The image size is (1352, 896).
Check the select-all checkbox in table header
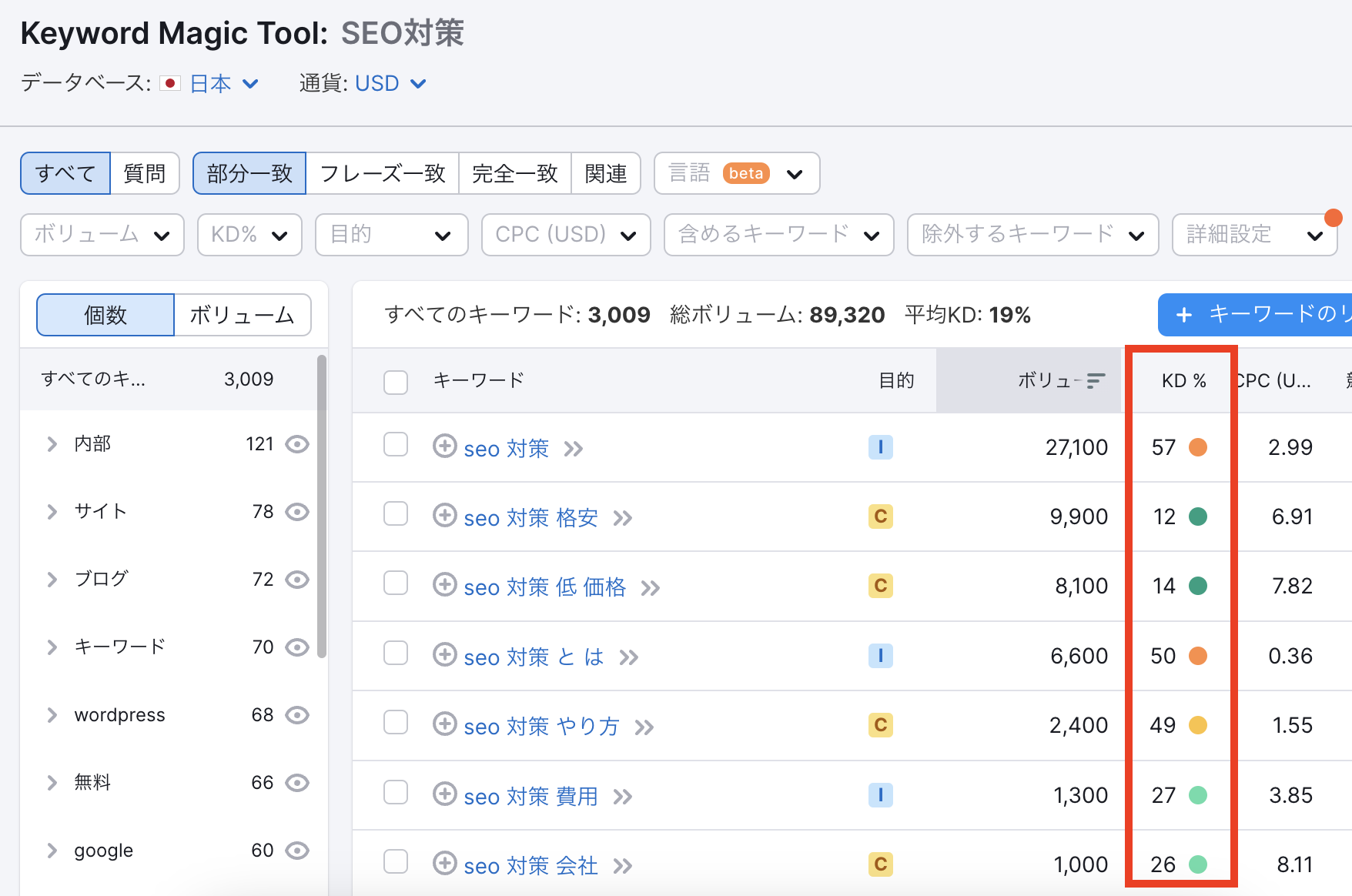click(x=396, y=380)
